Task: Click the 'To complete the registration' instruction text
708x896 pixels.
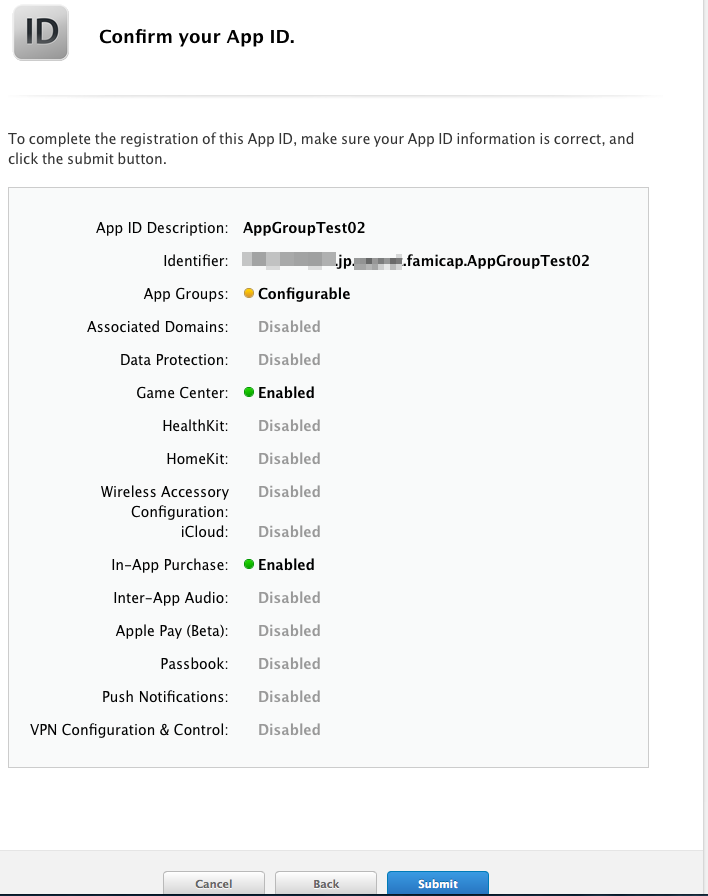Action: click(321, 149)
